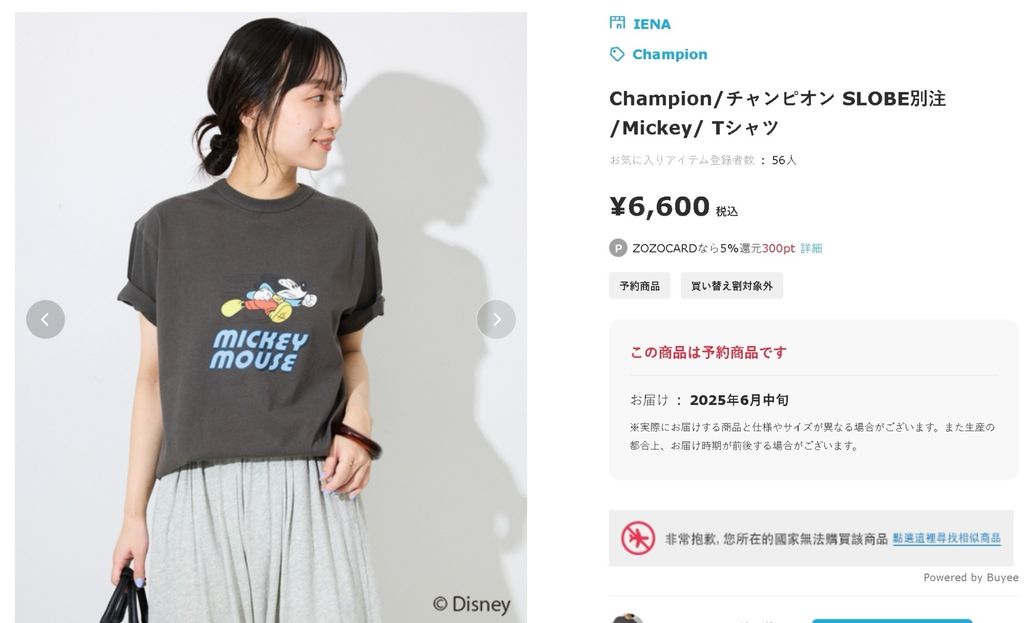Click the Powered by Buyee text

pyautogui.click(x=970, y=577)
